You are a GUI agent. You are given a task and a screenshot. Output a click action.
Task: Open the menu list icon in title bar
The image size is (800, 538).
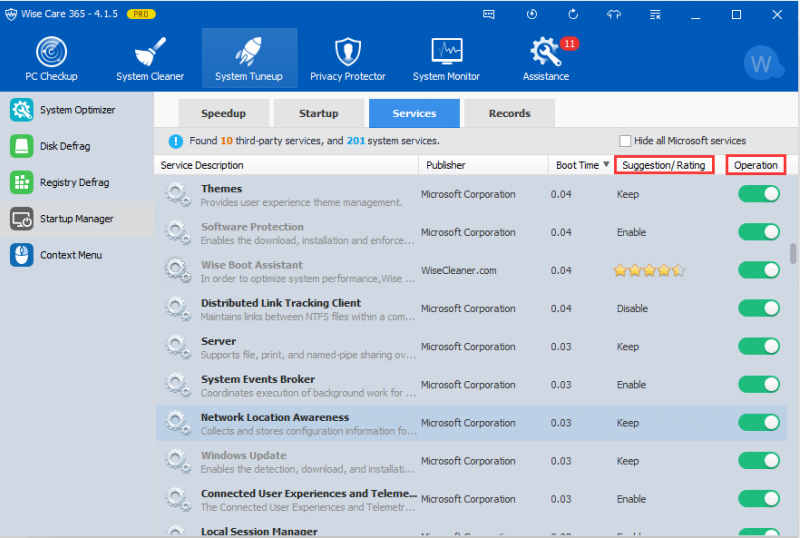pos(655,14)
